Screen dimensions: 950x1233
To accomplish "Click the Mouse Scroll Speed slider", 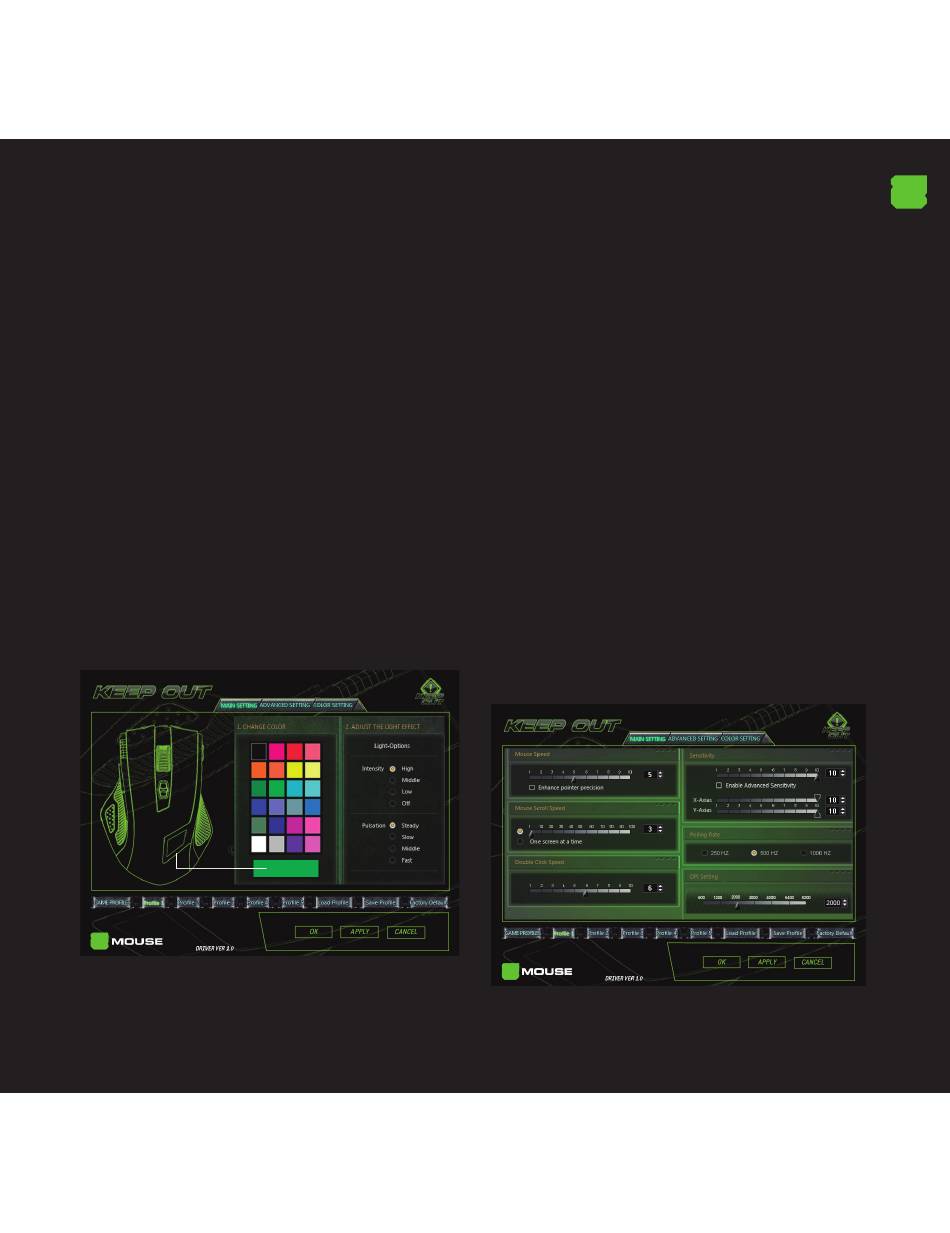I will point(582,830).
